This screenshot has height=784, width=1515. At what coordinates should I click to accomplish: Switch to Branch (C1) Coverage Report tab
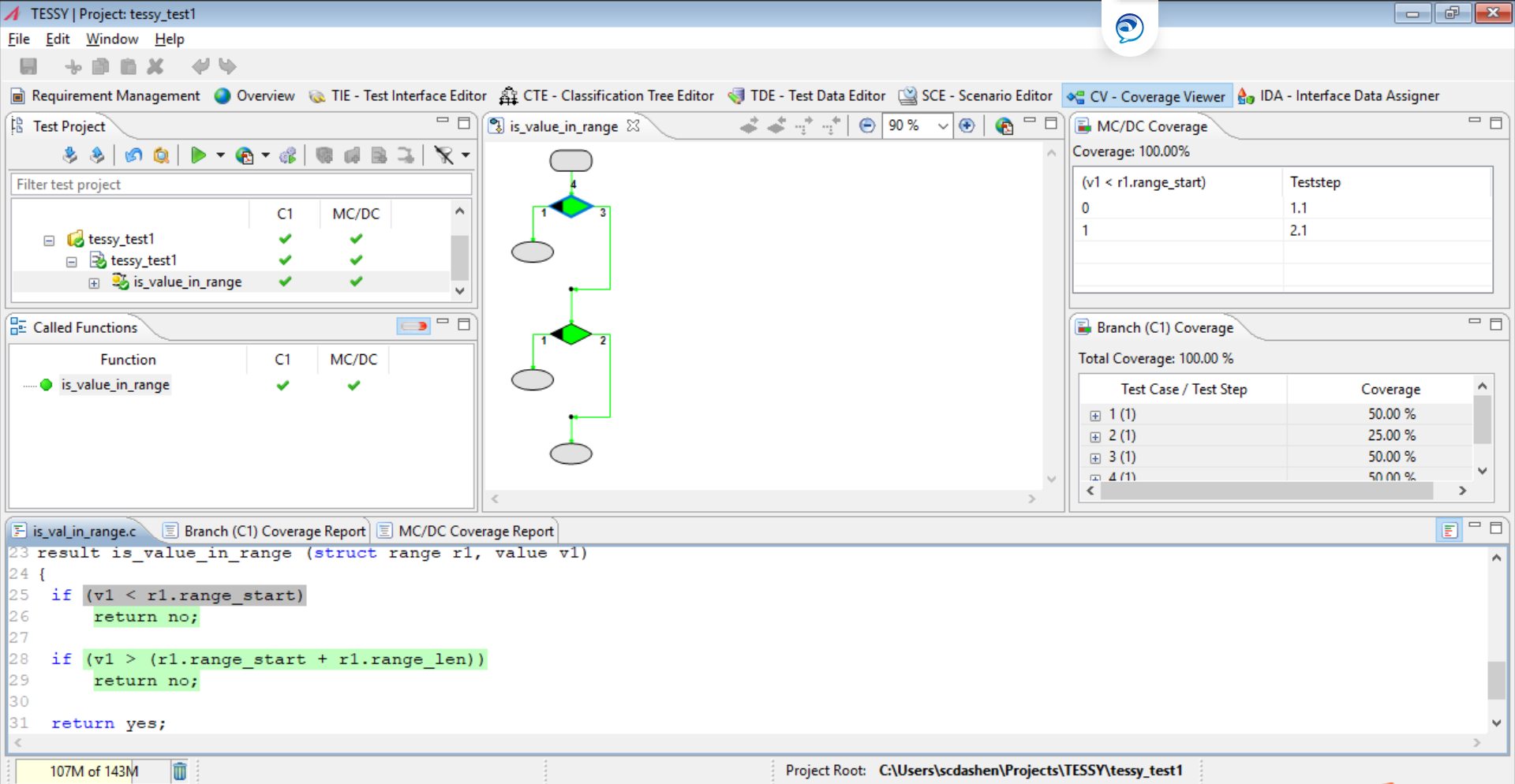click(265, 531)
